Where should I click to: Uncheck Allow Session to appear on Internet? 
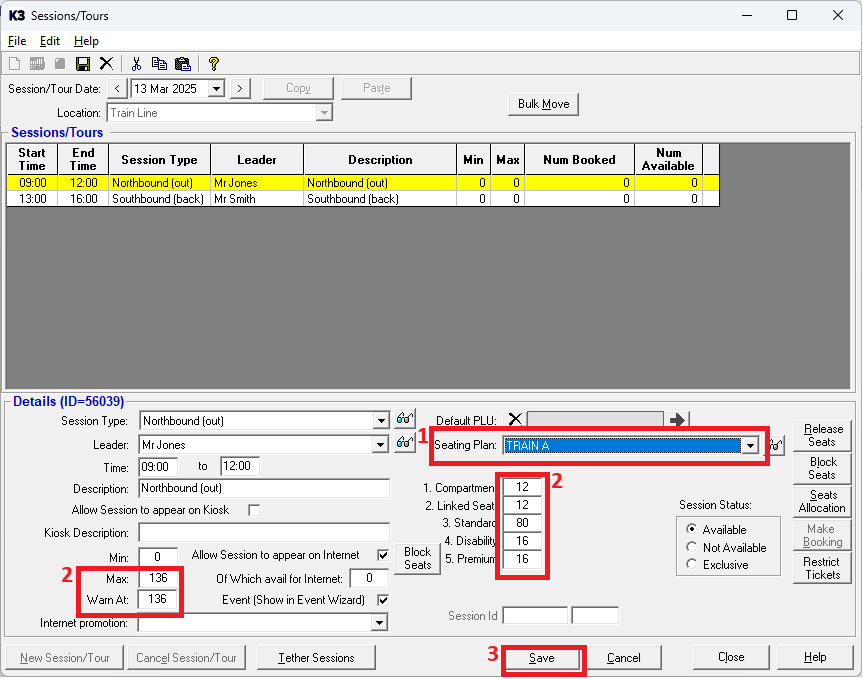click(x=382, y=555)
